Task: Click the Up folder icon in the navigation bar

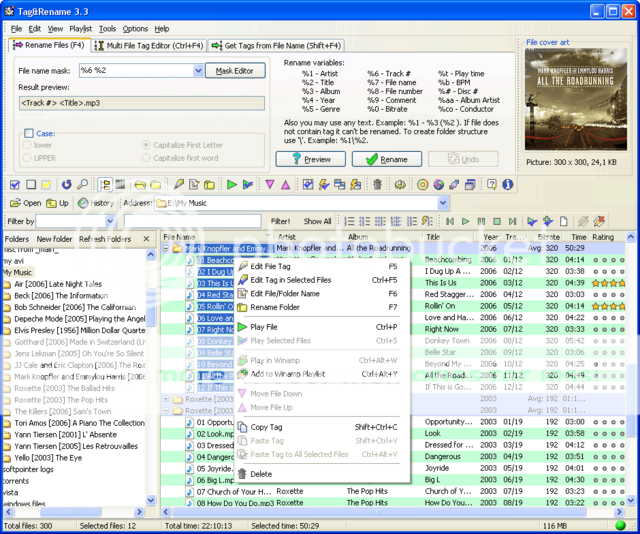Action: (x=51, y=203)
